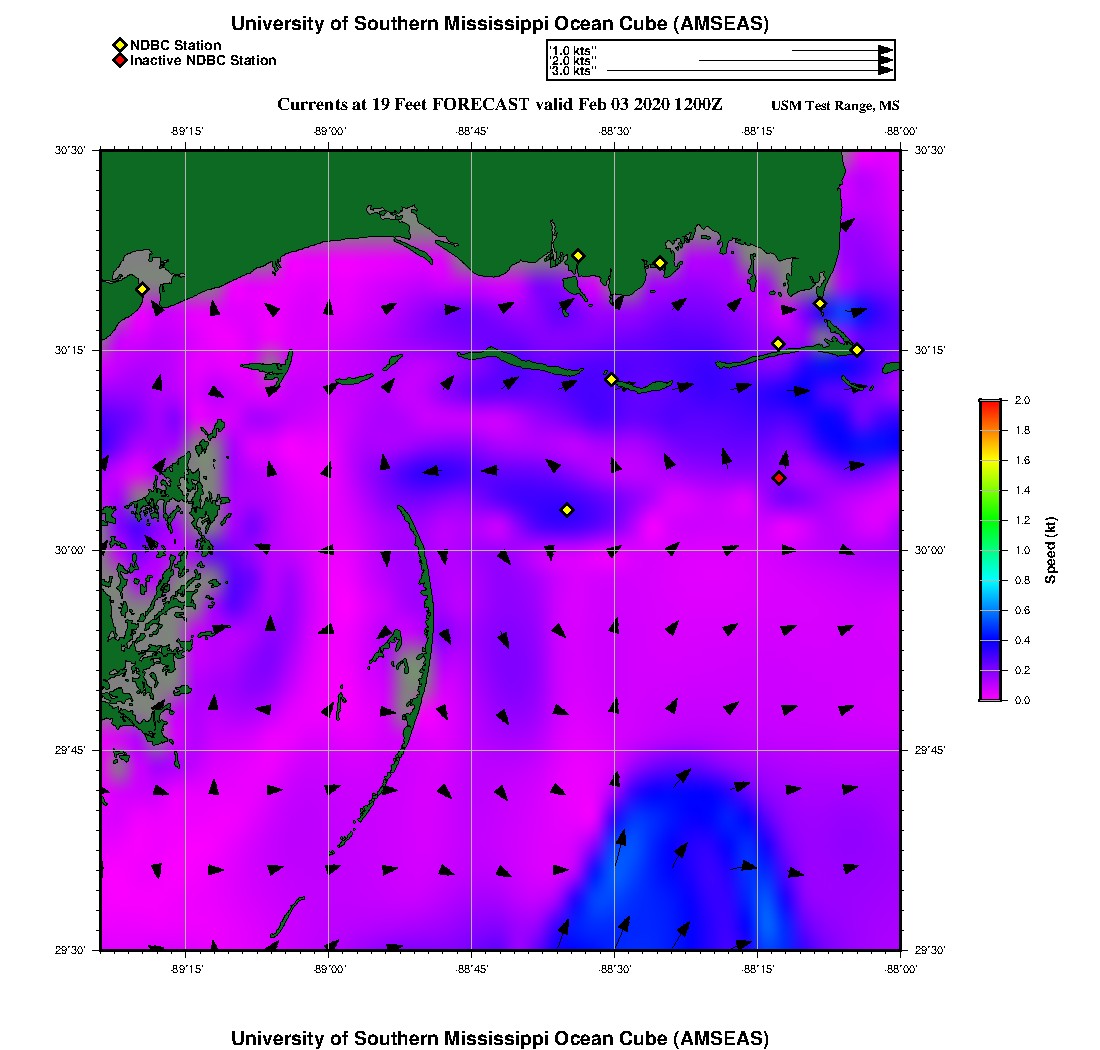
Task: Pick the southernmost yellow station diamond on the map
Action: 567,510
